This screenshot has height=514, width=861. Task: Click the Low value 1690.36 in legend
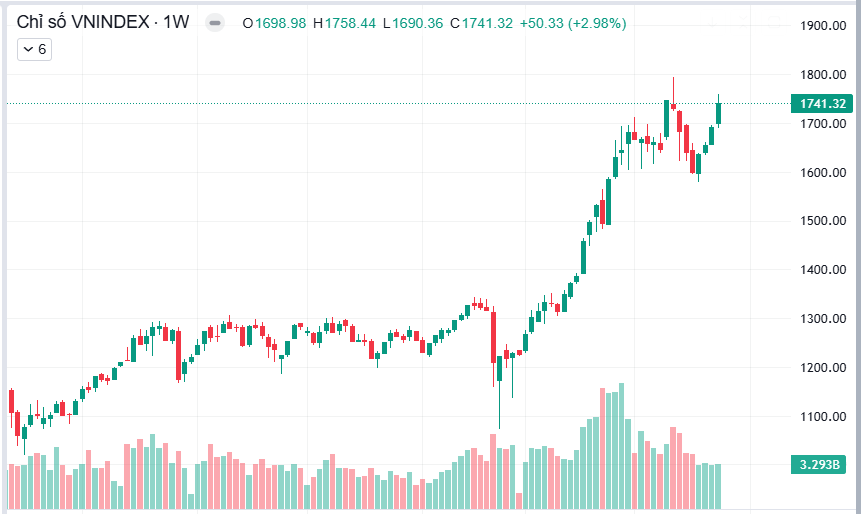tap(416, 24)
